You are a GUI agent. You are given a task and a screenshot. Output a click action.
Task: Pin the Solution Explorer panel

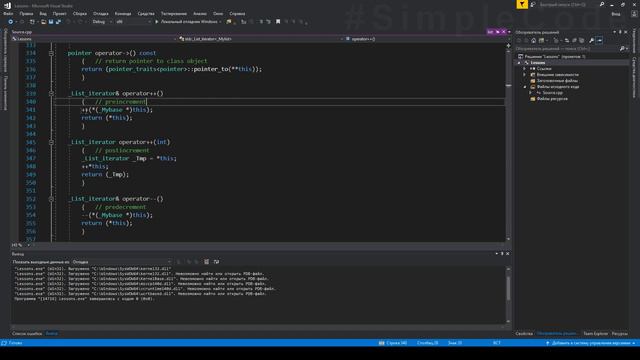(620, 32)
